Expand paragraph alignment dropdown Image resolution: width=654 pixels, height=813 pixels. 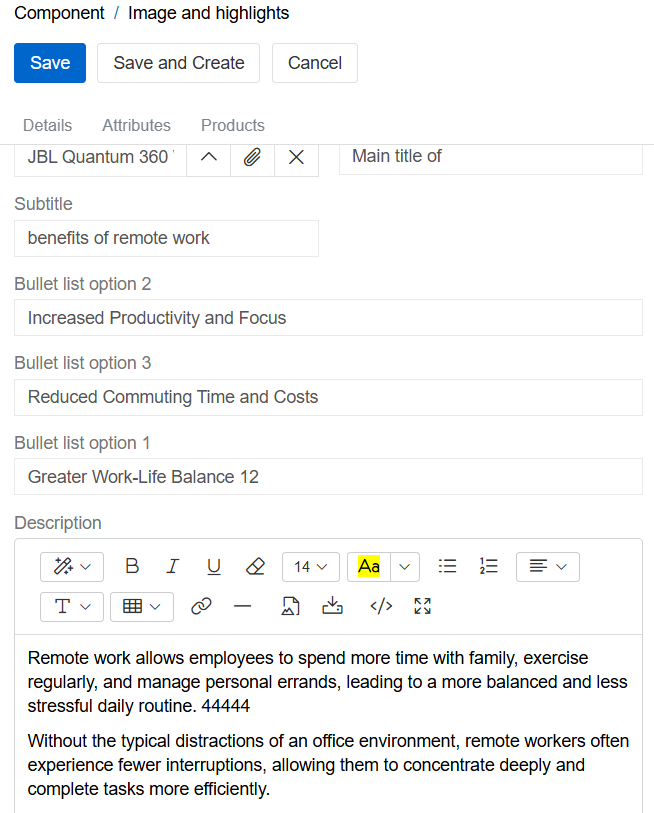click(x=547, y=567)
